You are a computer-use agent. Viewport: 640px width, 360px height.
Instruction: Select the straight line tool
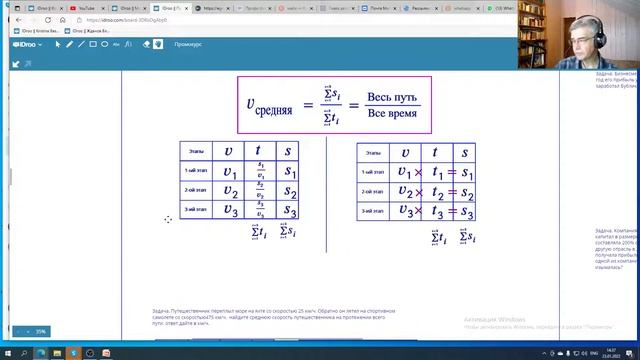coord(81,44)
